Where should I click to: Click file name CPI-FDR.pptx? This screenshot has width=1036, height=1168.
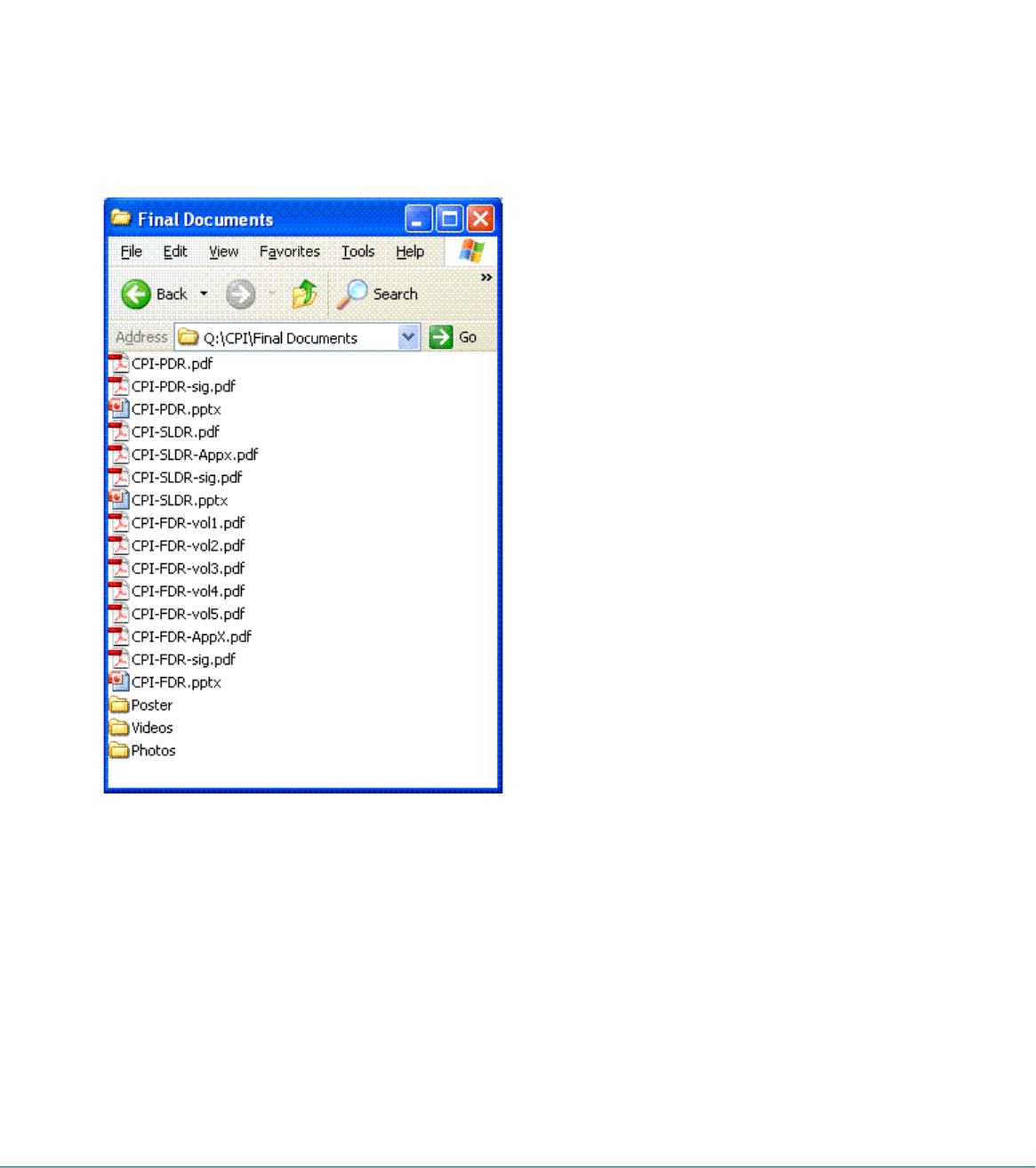(176, 682)
